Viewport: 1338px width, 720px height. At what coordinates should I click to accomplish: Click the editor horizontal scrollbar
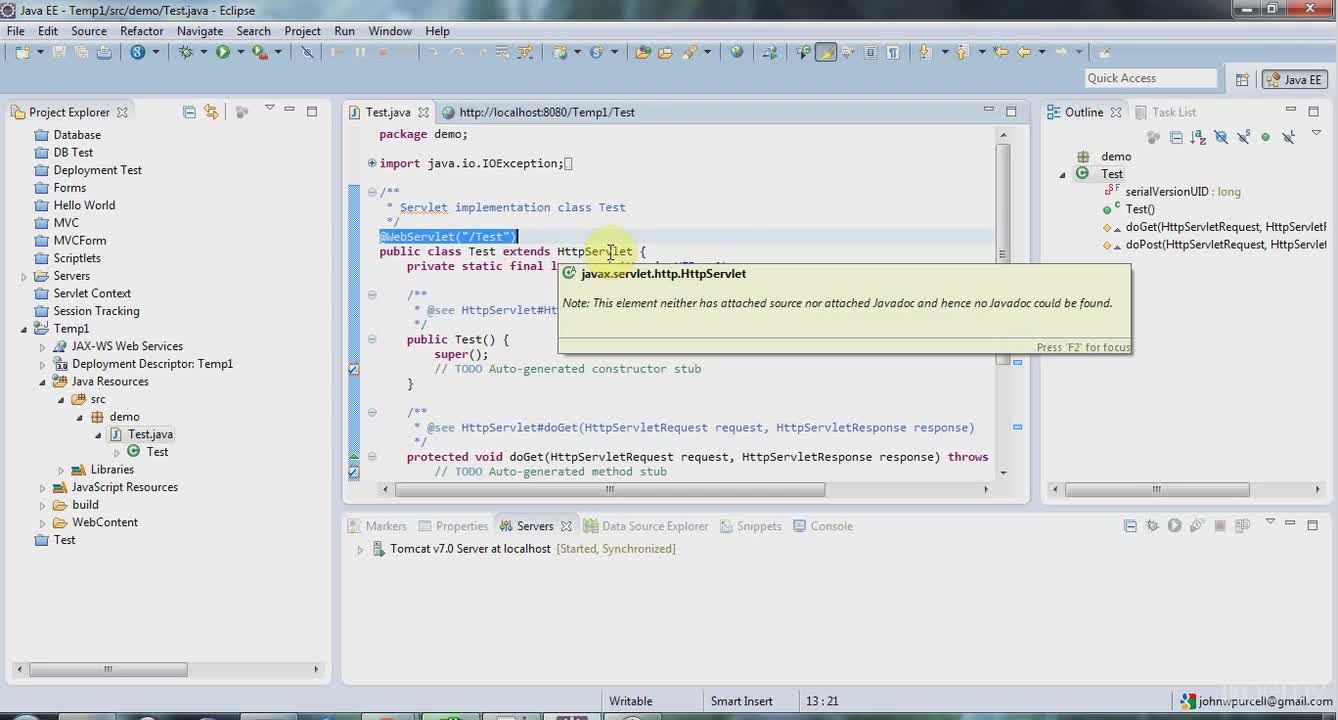(610, 490)
